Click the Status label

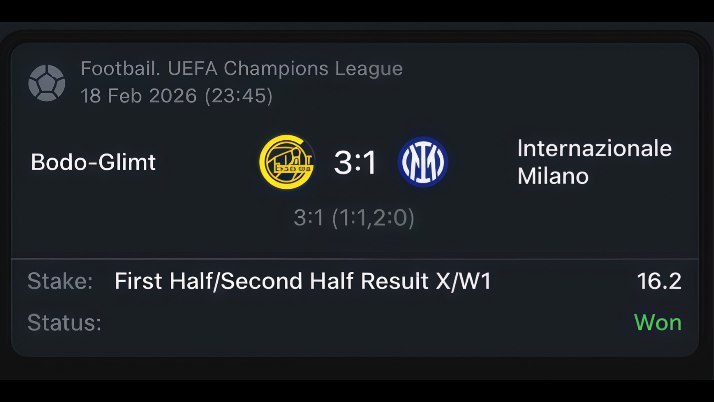[x=64, y=323]
